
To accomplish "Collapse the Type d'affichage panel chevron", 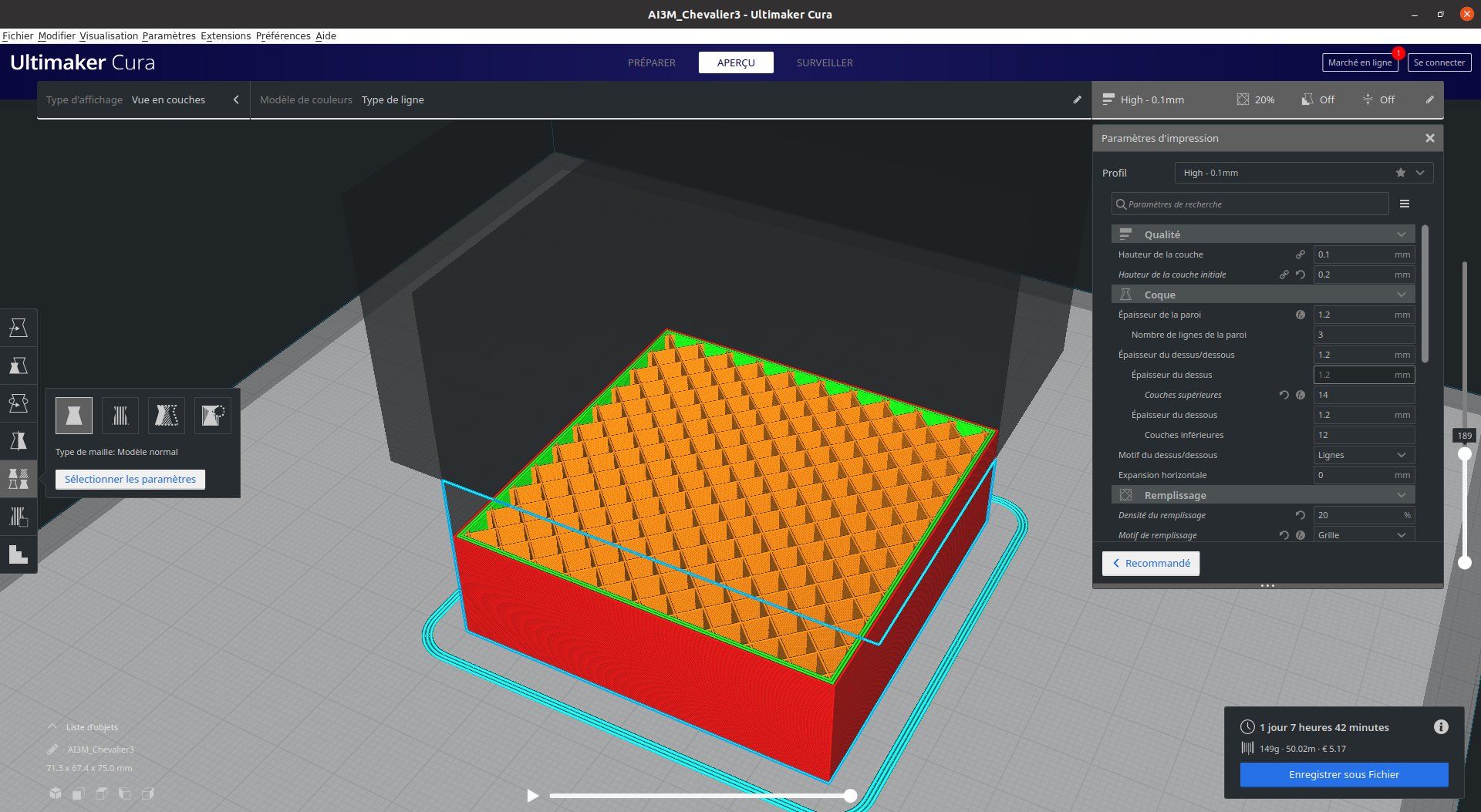I will [236, 99].
